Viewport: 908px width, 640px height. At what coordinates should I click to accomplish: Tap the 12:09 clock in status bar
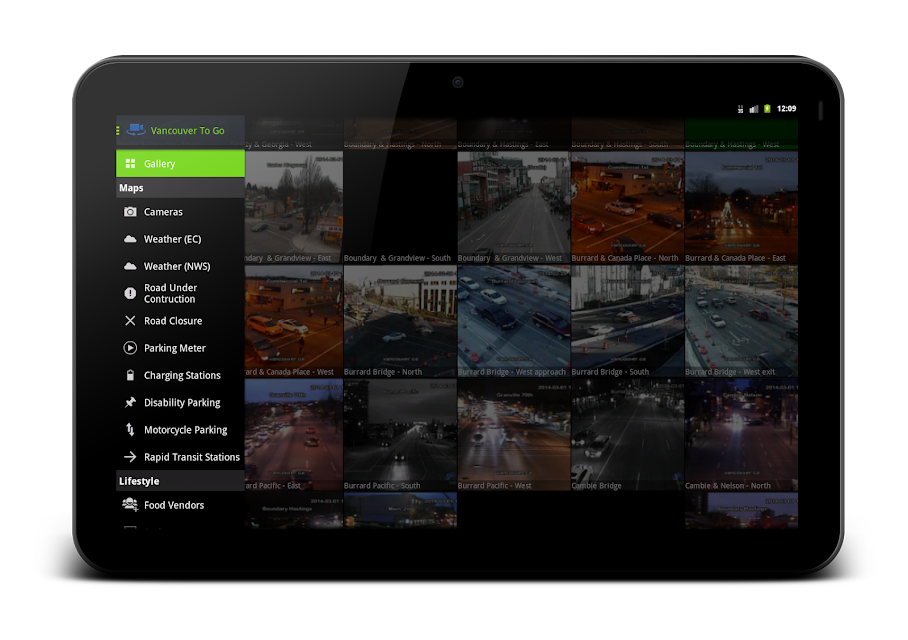tap(786, 108)
